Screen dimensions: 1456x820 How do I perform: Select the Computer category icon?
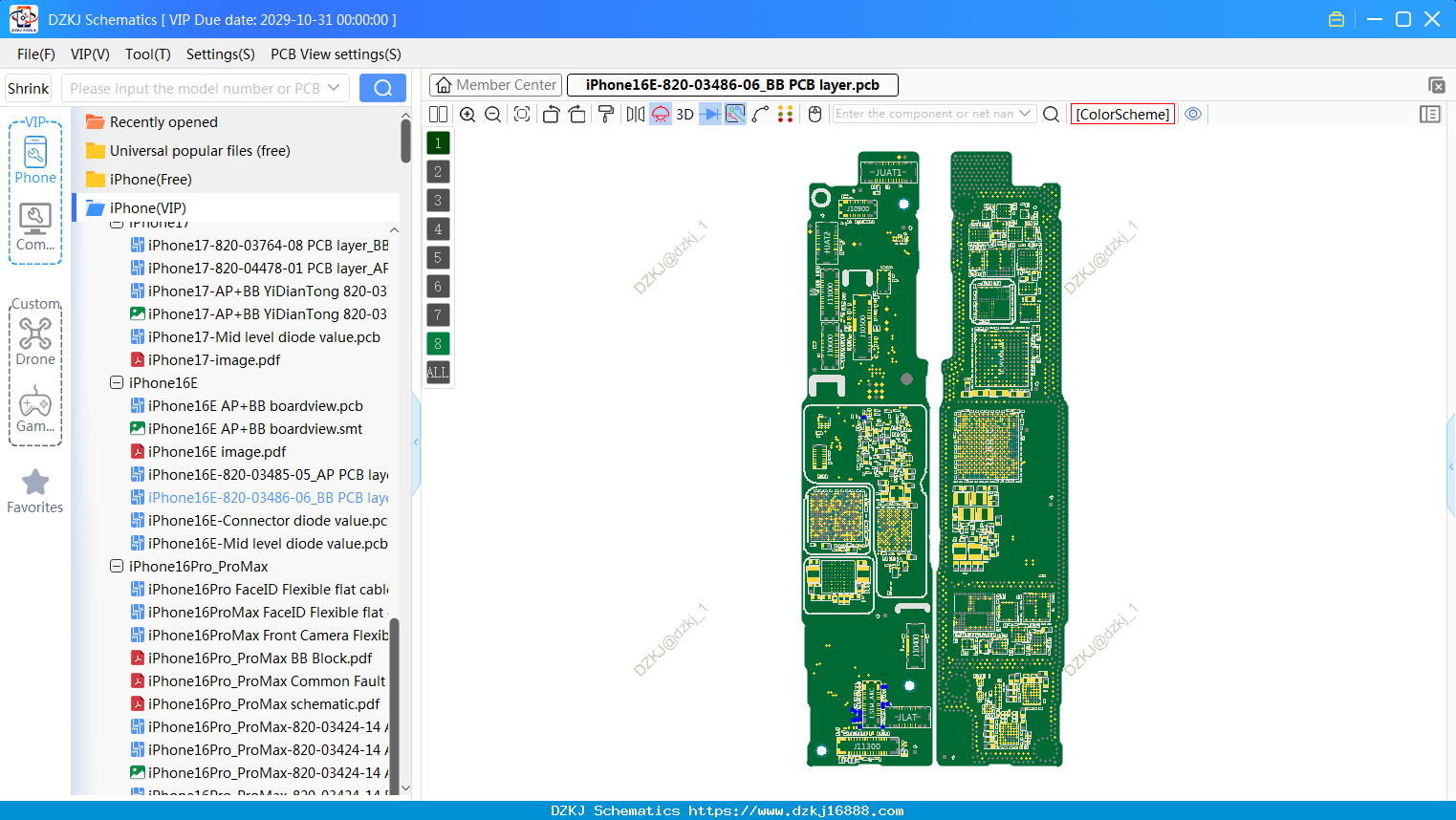point(35,227)
